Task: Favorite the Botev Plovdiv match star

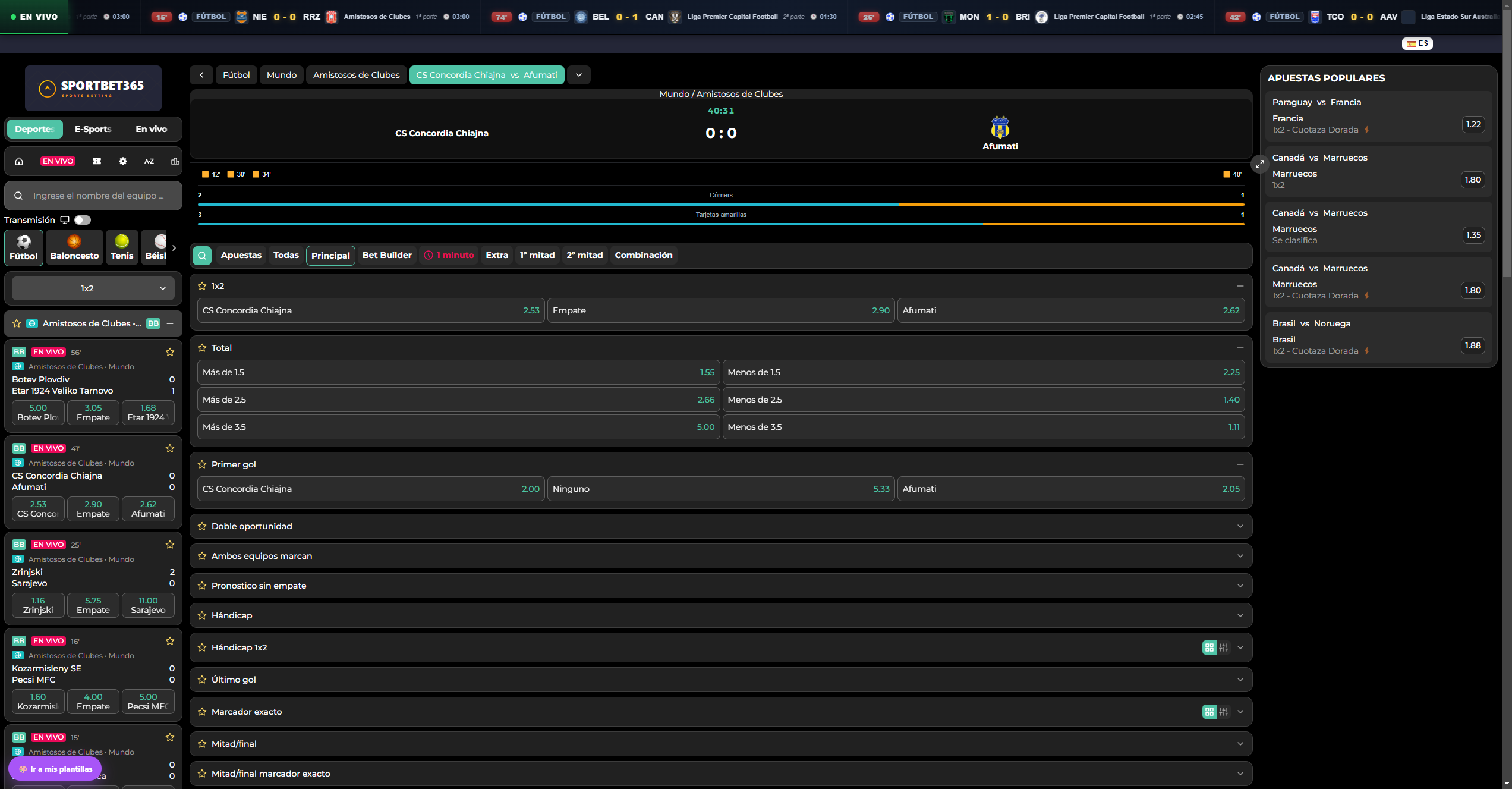Action: click(x=170, y=352)
